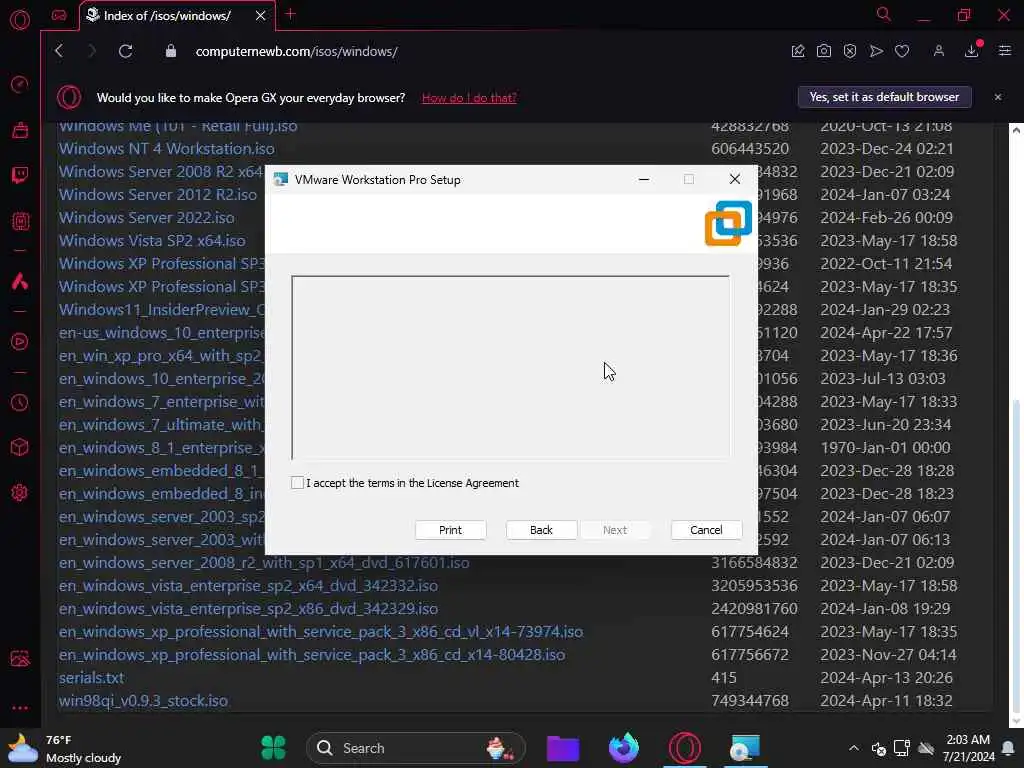Open the sidebar history clock icon
This screenshot has height=768, width=1024.
pos(20,402)
